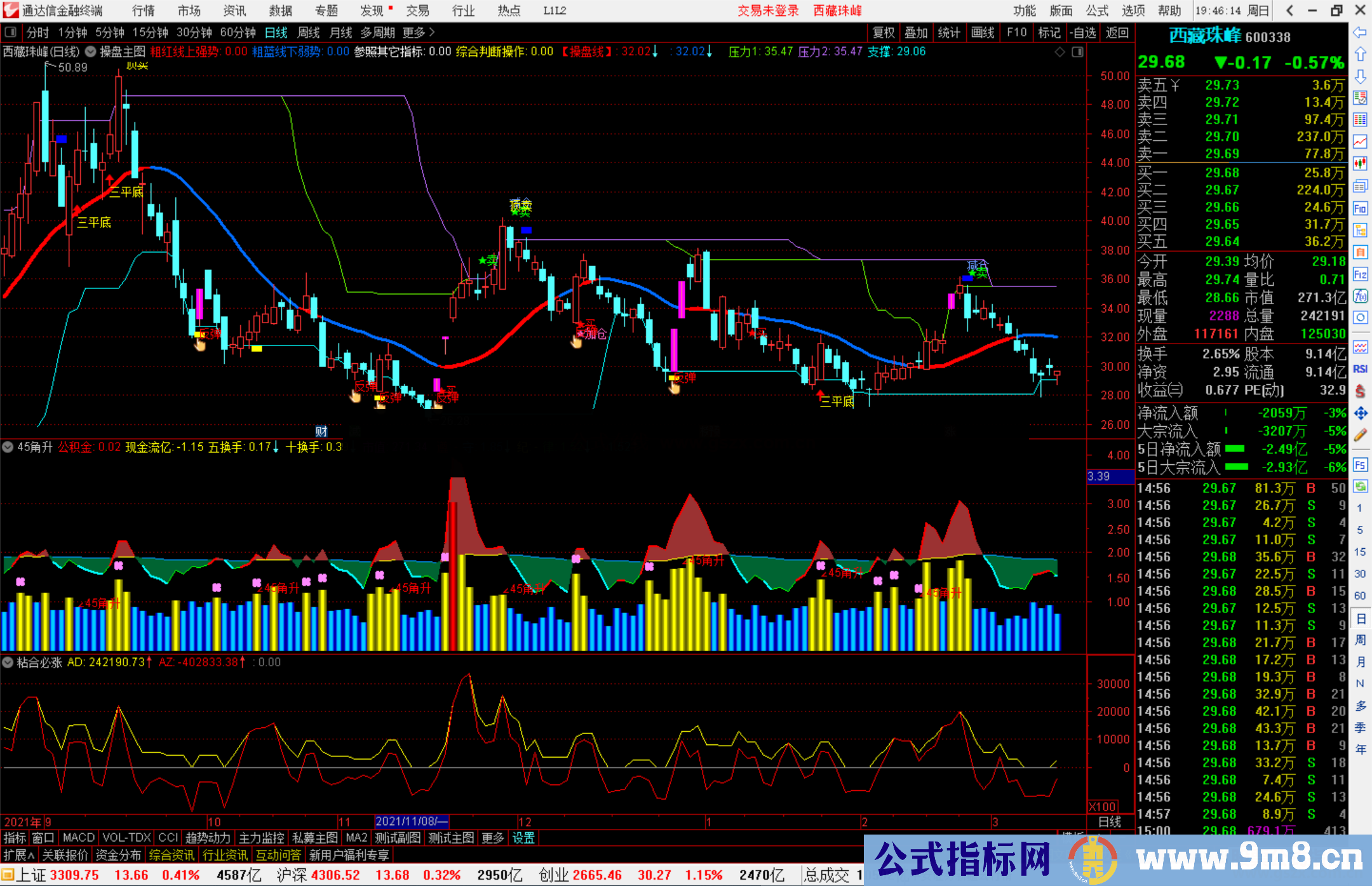
Task: Toggle 自选 to add stock to watchlist
Action: [1084, 32]
